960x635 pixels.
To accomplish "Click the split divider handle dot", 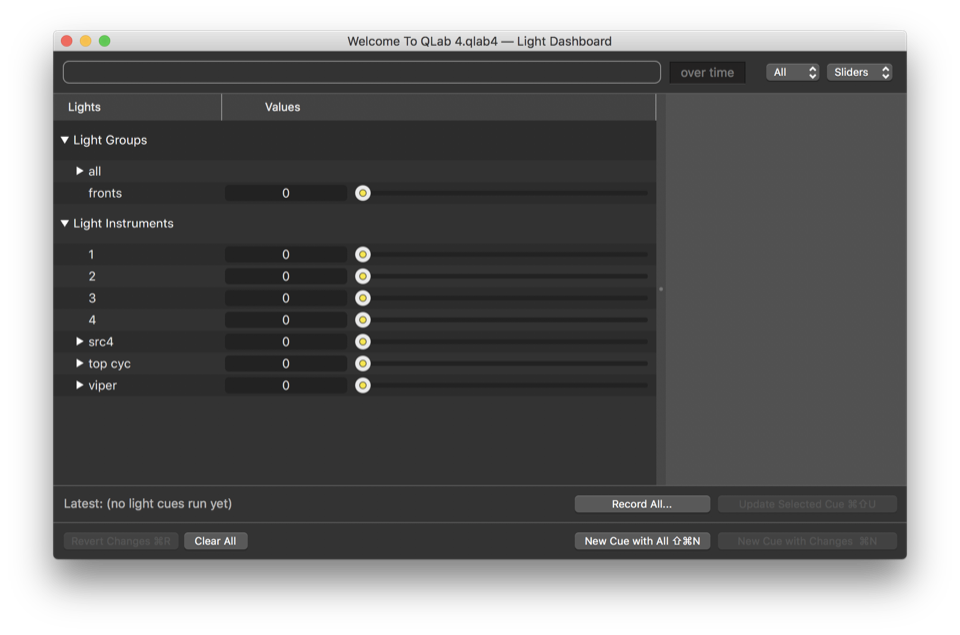I will coord(661,289).
